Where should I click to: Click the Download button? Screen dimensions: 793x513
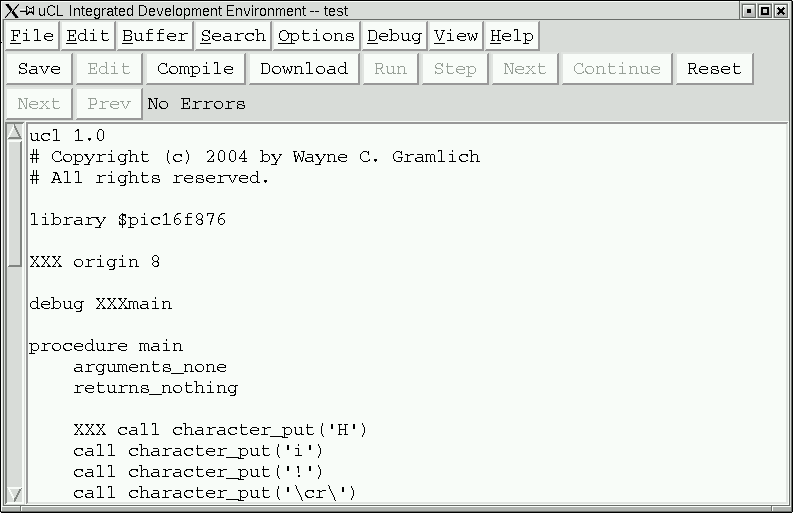[x=304, y=69]
